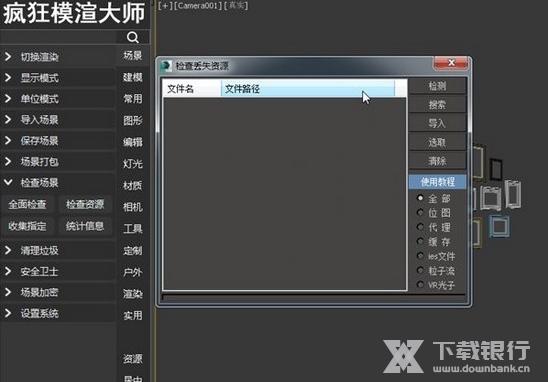Expand the 设置系统 section

(58, 313)
